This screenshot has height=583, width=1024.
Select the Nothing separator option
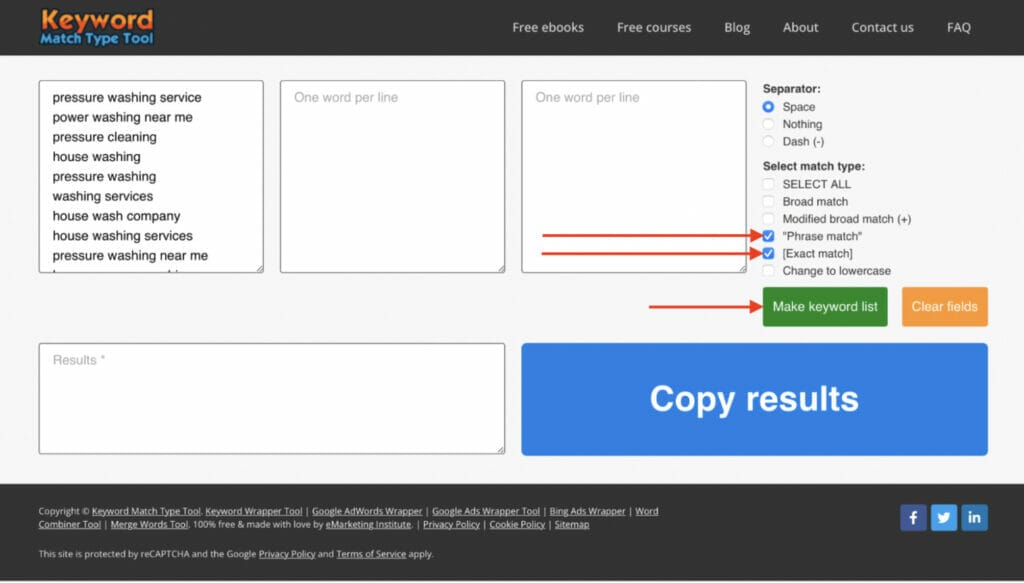point(768,124)
